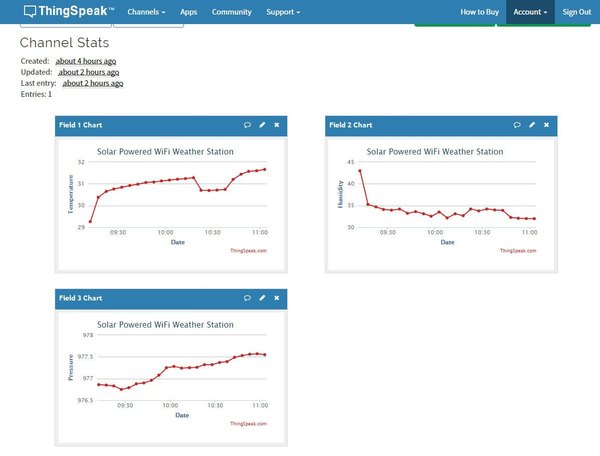Expand the Support dropdown menu
Image resolution: width=600 pixels, height=456 pixels.
point(283,12)
